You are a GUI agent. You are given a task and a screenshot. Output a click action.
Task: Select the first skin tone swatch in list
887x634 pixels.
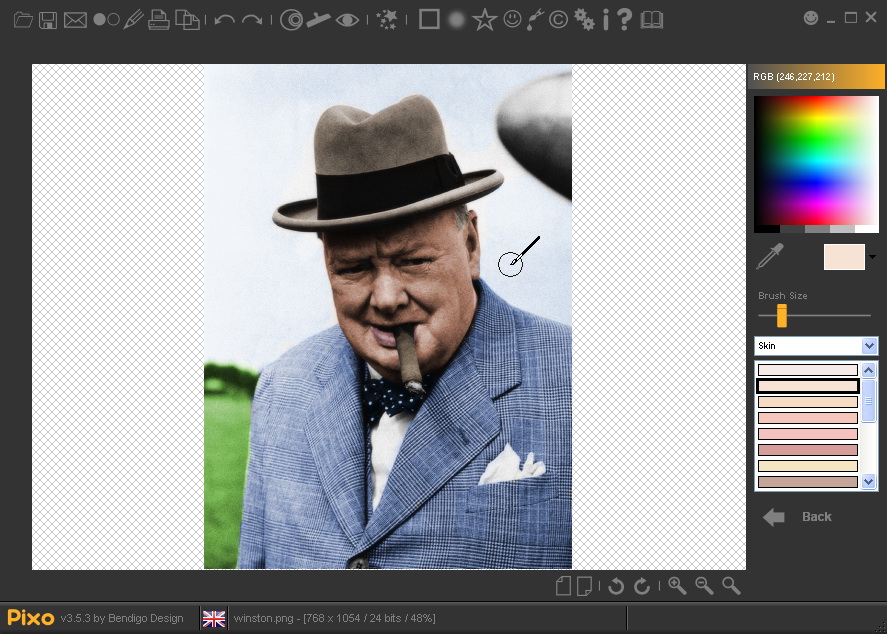point(808,370)
